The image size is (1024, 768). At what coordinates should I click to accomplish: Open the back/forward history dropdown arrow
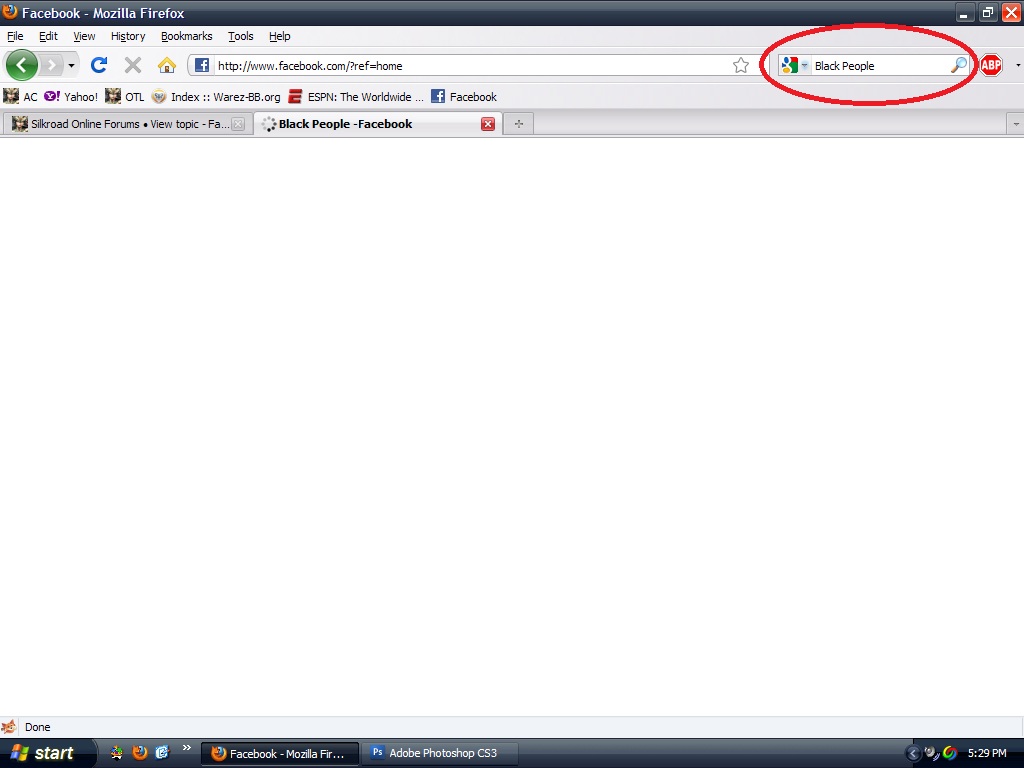pos(71,66)
